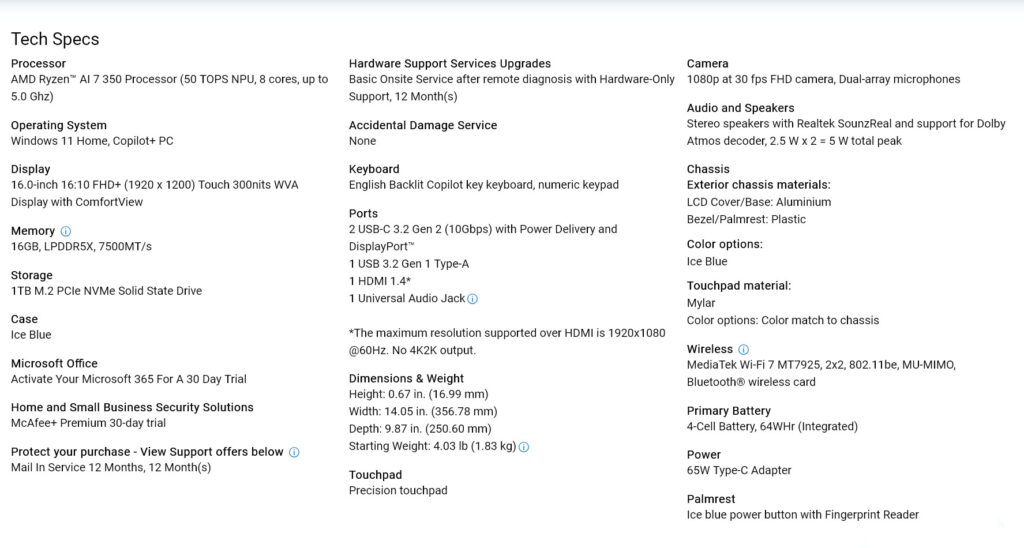
Task: Click the Tech Specs heading
Action: click(55, 39)
